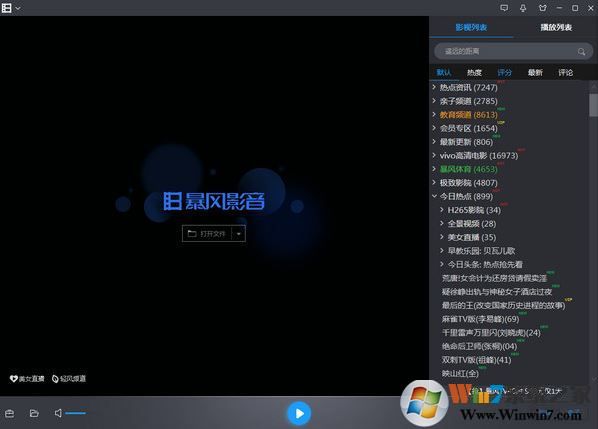Open the feedback message icon
598x429 pixels.
tap(504, 8)
